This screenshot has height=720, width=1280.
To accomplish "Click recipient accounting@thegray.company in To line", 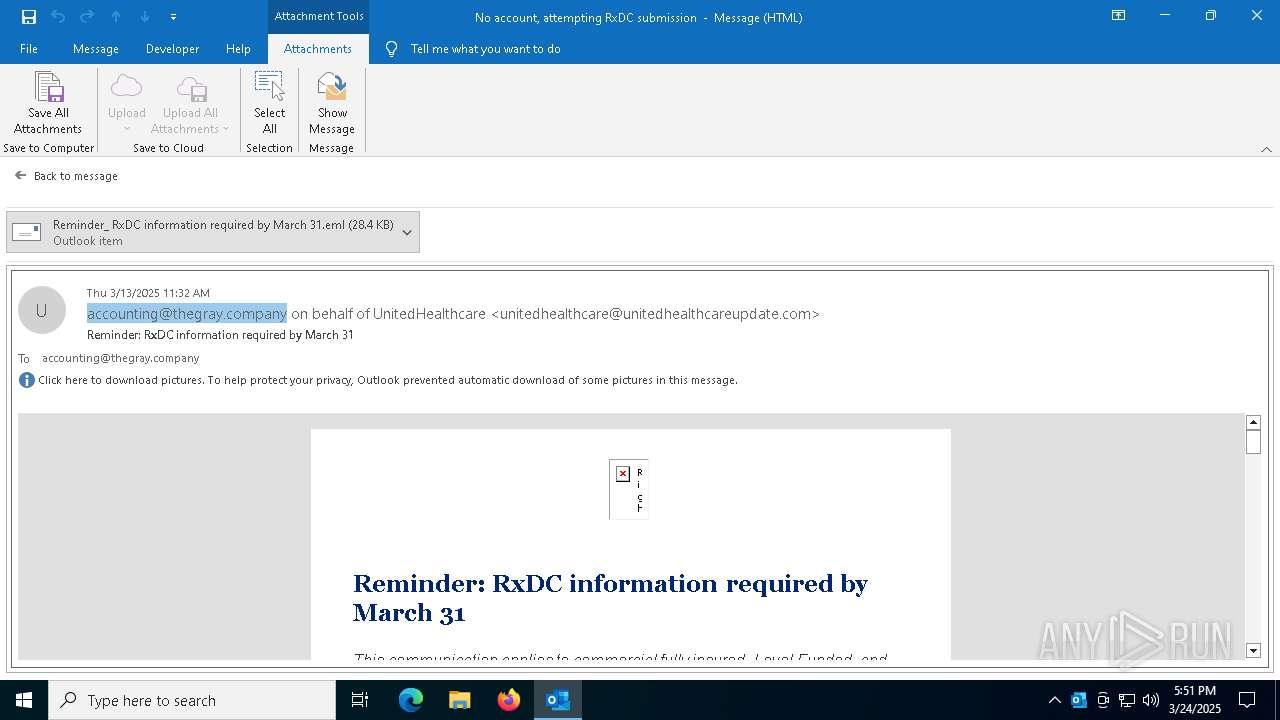I will click(x=121, y=358).
